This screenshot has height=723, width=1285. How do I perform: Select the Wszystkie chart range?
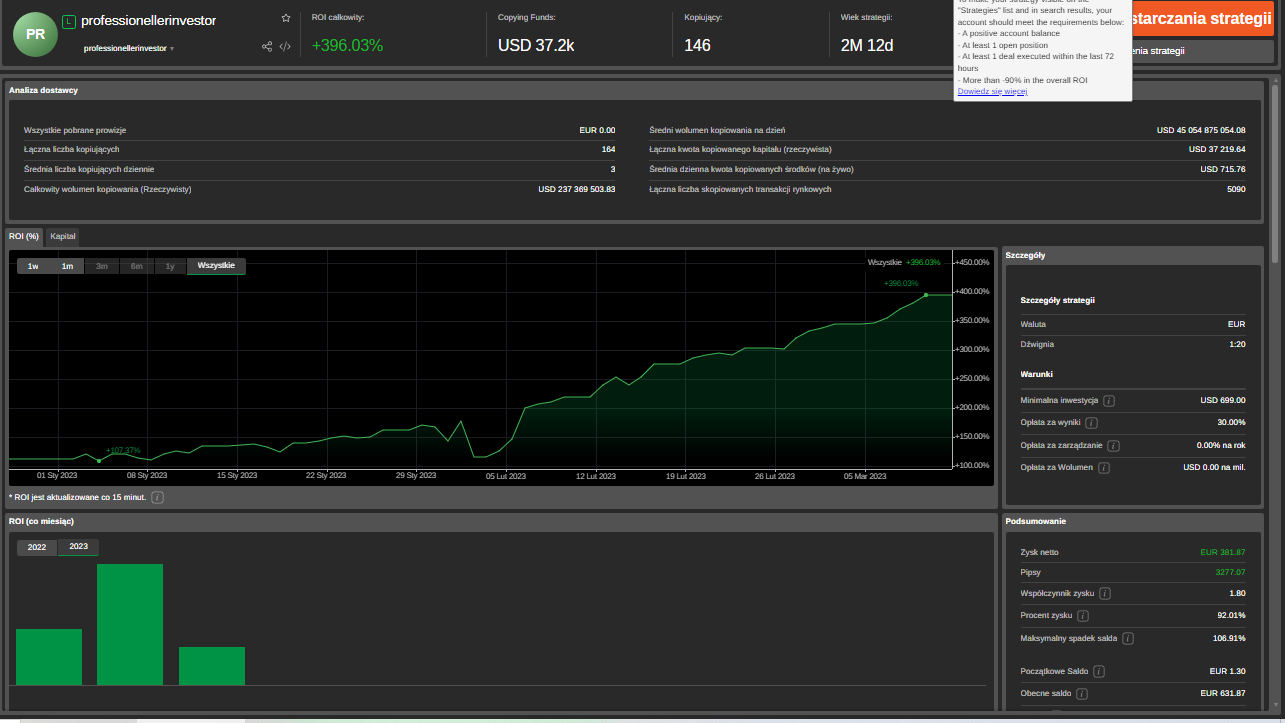(x=216, y=266)
